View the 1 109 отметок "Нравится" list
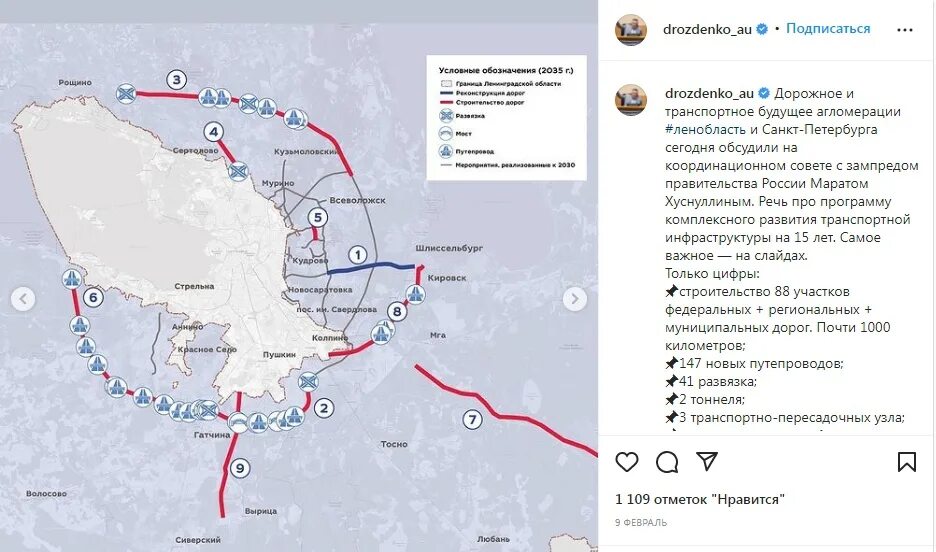Viewport: 936px width, 552px height. tap(700, 499)
